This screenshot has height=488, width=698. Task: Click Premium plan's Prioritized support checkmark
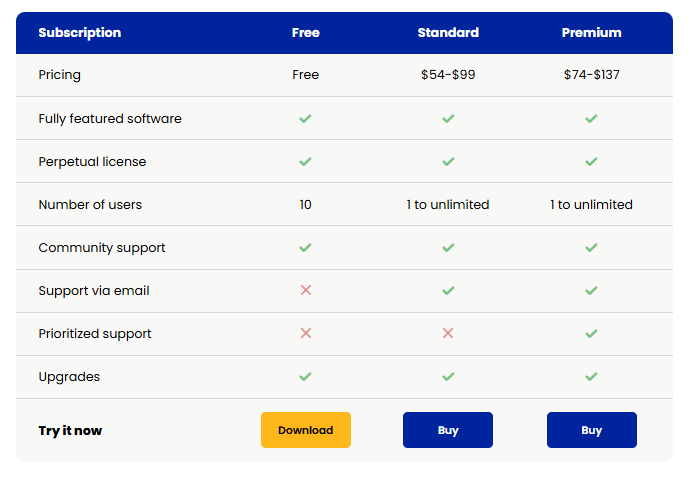(591, 333)
